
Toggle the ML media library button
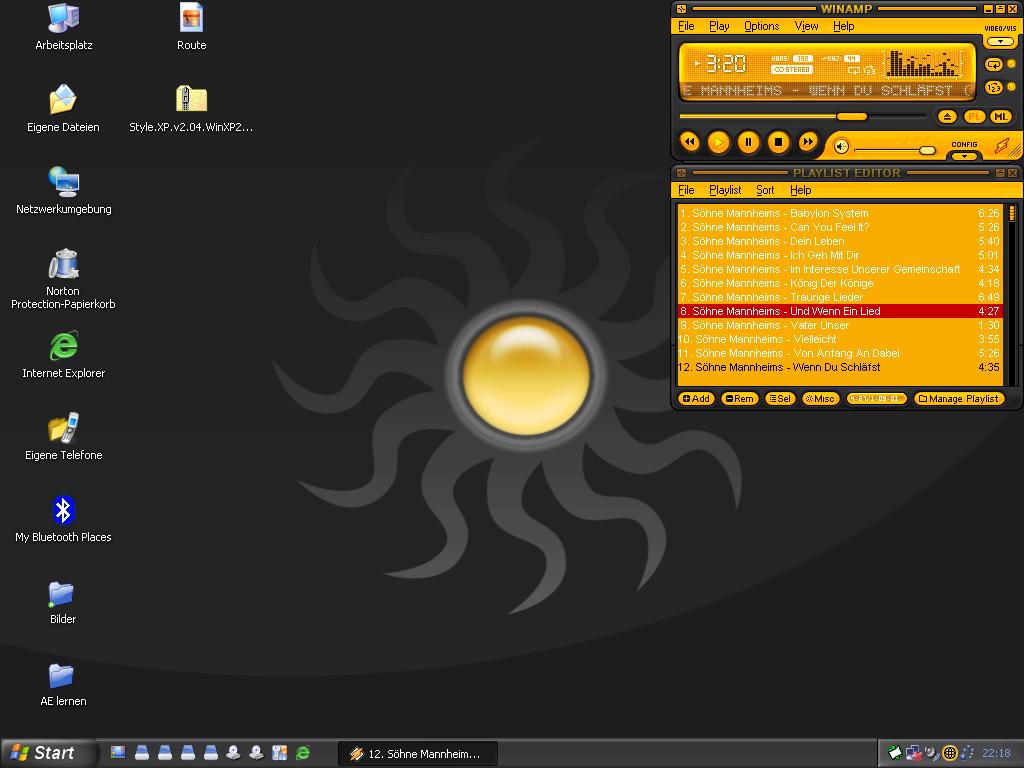[999, 117]
